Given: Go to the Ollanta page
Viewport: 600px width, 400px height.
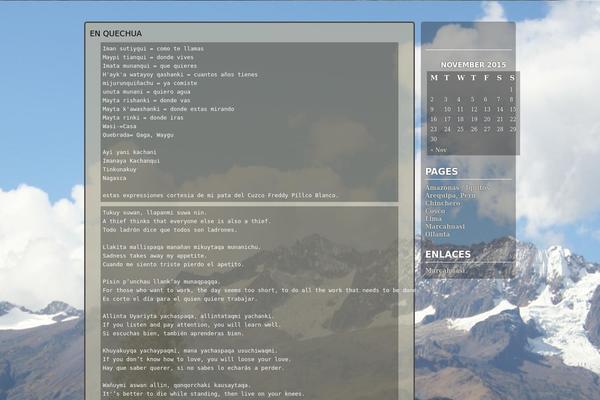Looking at the screenshot, I should [437, 234].
